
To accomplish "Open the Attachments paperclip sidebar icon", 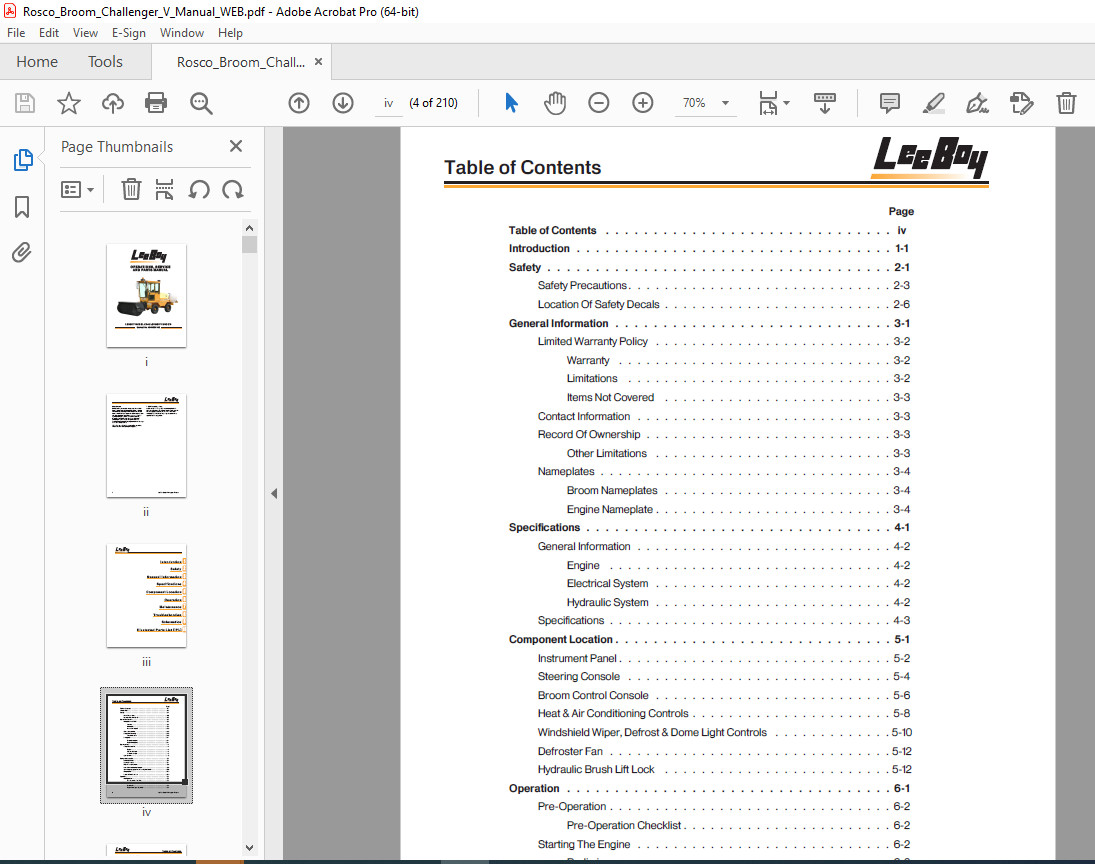I will [22, 252].
